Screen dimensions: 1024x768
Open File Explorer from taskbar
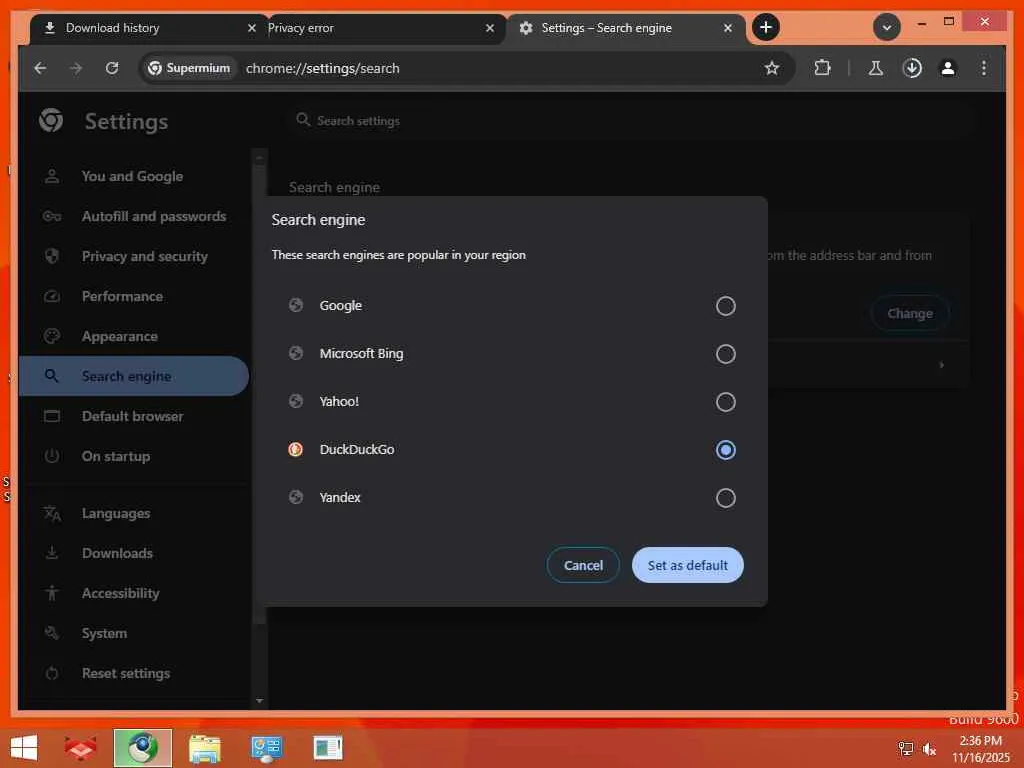[x=204, y=748]
